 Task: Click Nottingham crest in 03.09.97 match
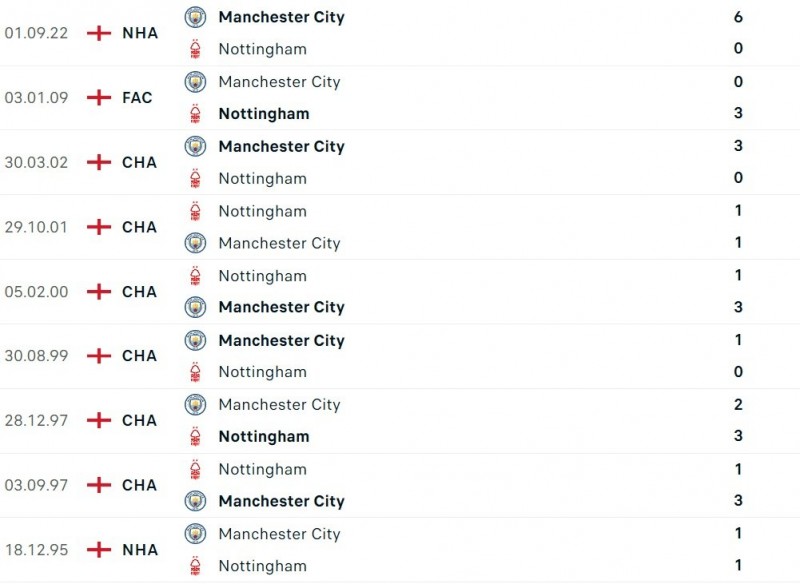pos(195,469)
